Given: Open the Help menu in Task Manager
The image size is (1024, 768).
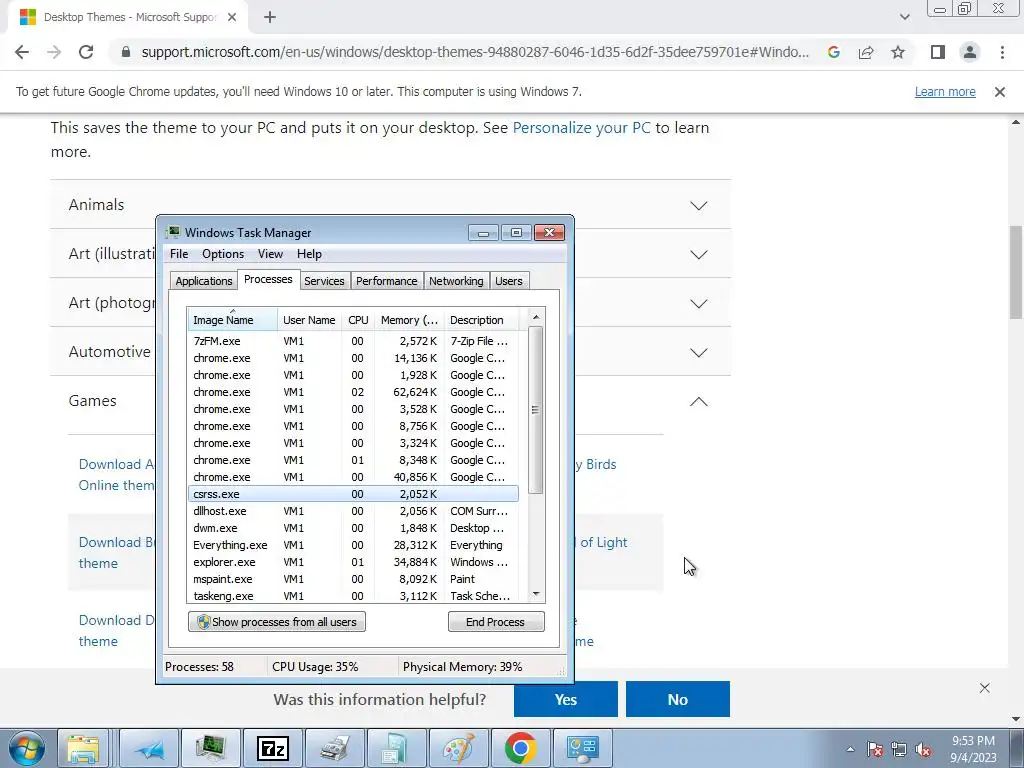Looking at the screenshot, I should pos(309,254).
